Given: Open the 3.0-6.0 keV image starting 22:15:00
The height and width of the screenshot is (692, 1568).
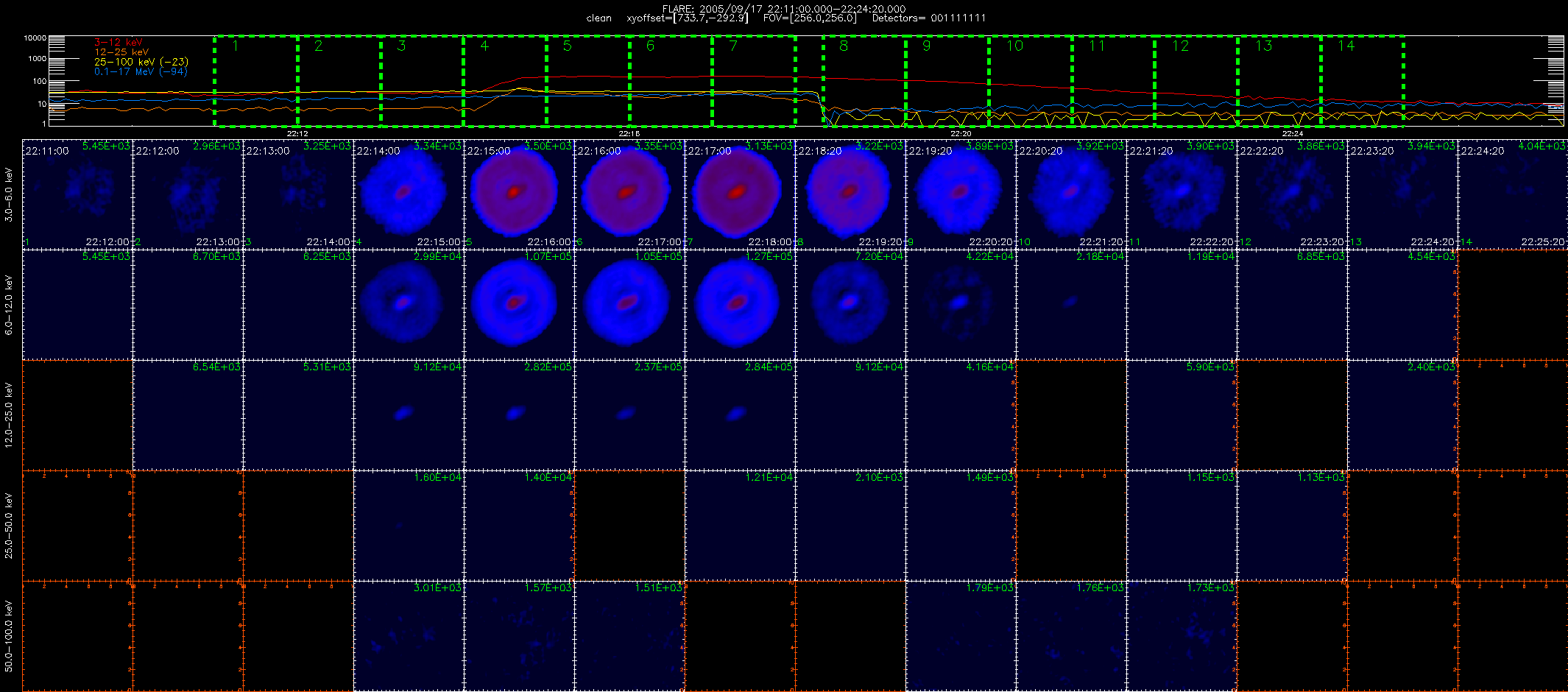Looking at the screenshot, I should [x=519, y=194].
